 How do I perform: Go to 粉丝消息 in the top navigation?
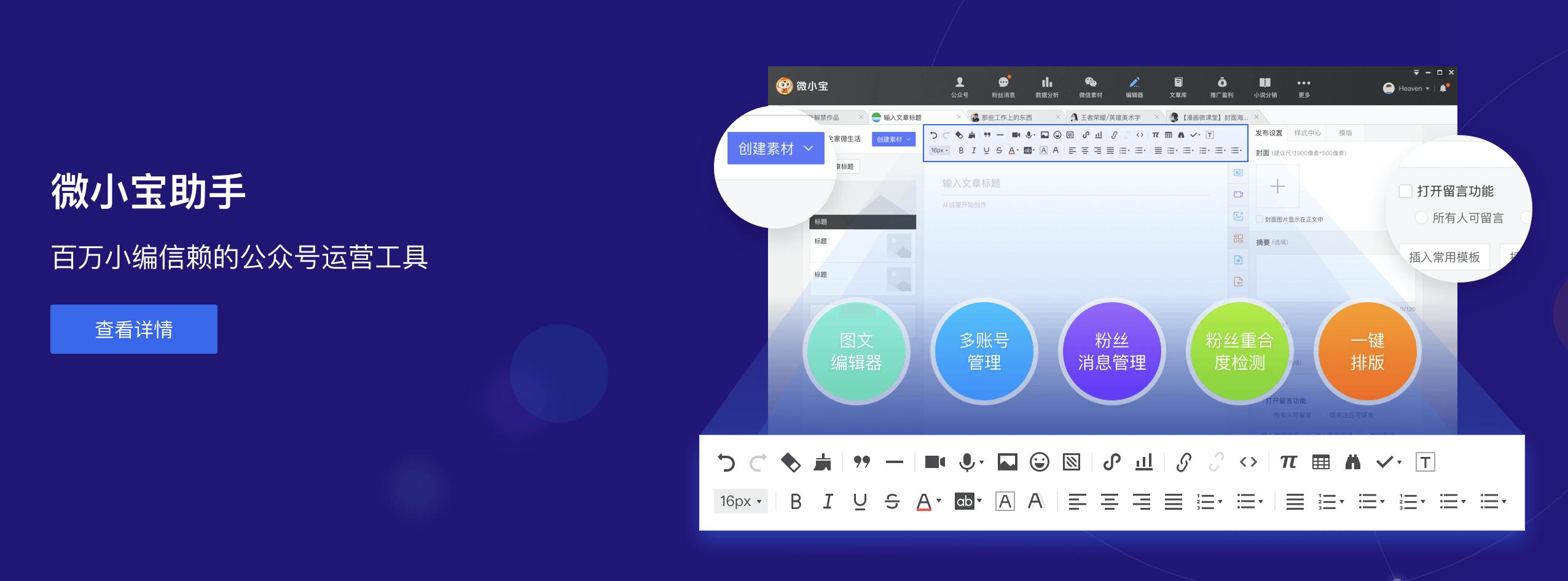[x=1003, y=87]
